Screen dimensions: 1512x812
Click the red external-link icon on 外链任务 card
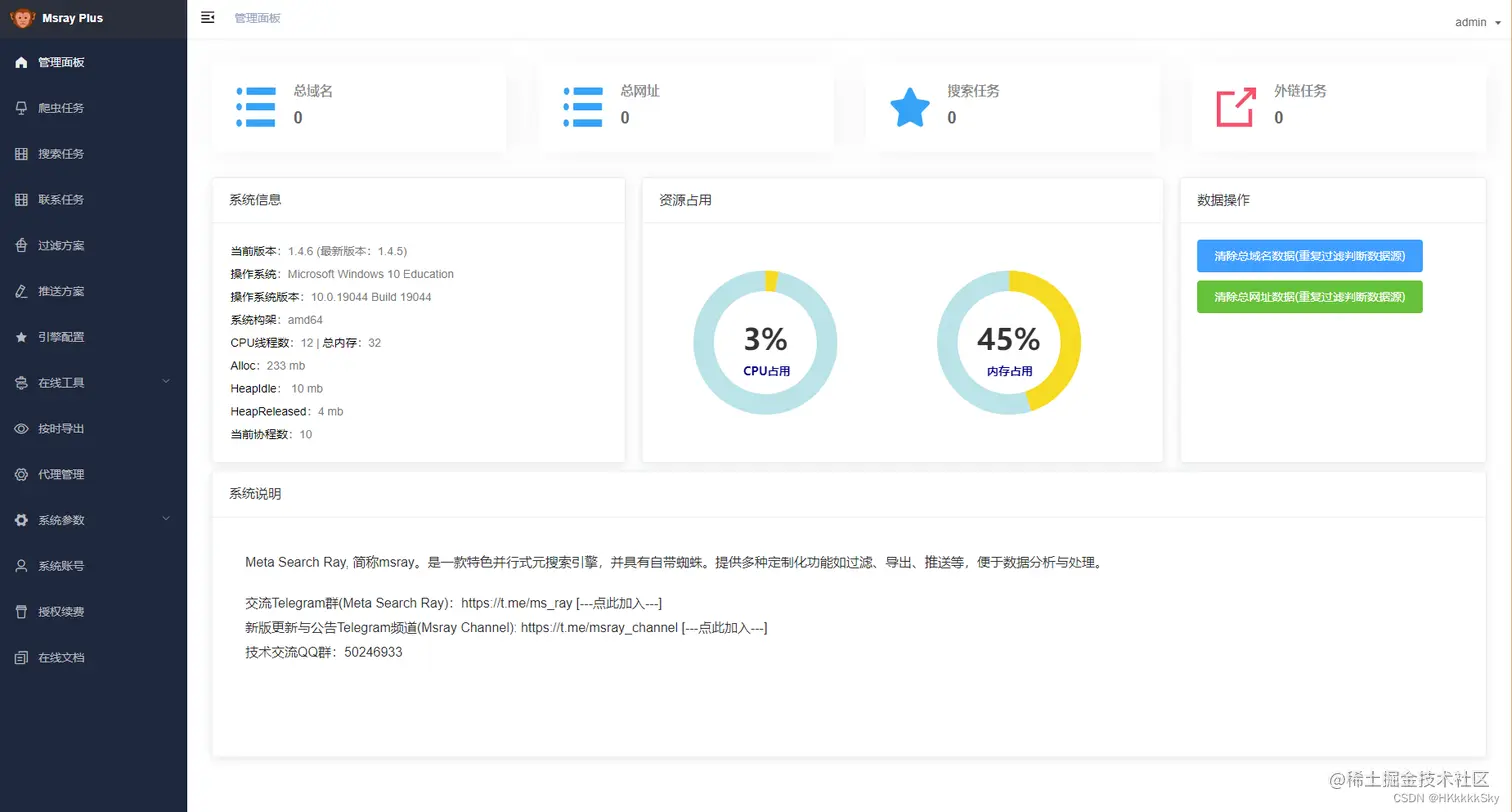coord(1237,106)
